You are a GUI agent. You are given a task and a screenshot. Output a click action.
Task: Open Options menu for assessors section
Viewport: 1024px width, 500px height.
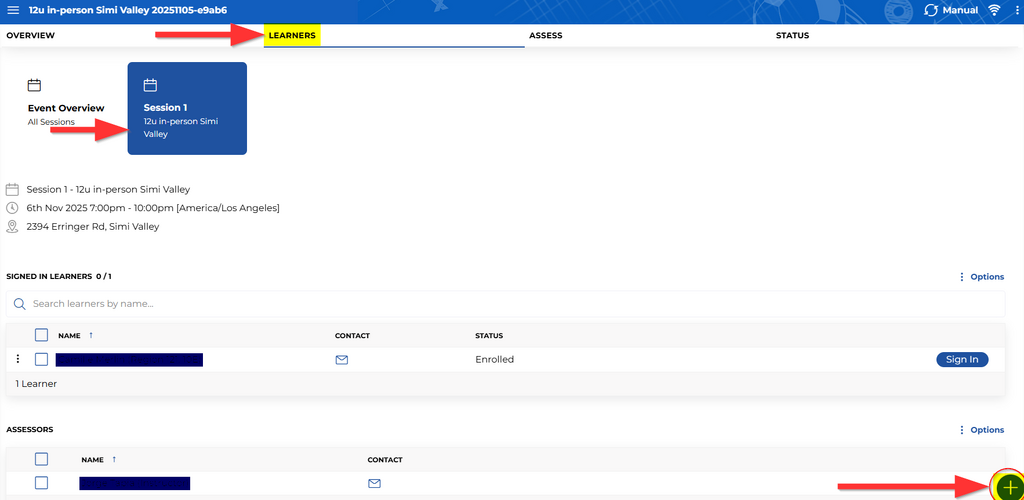(x=981, y=430)
